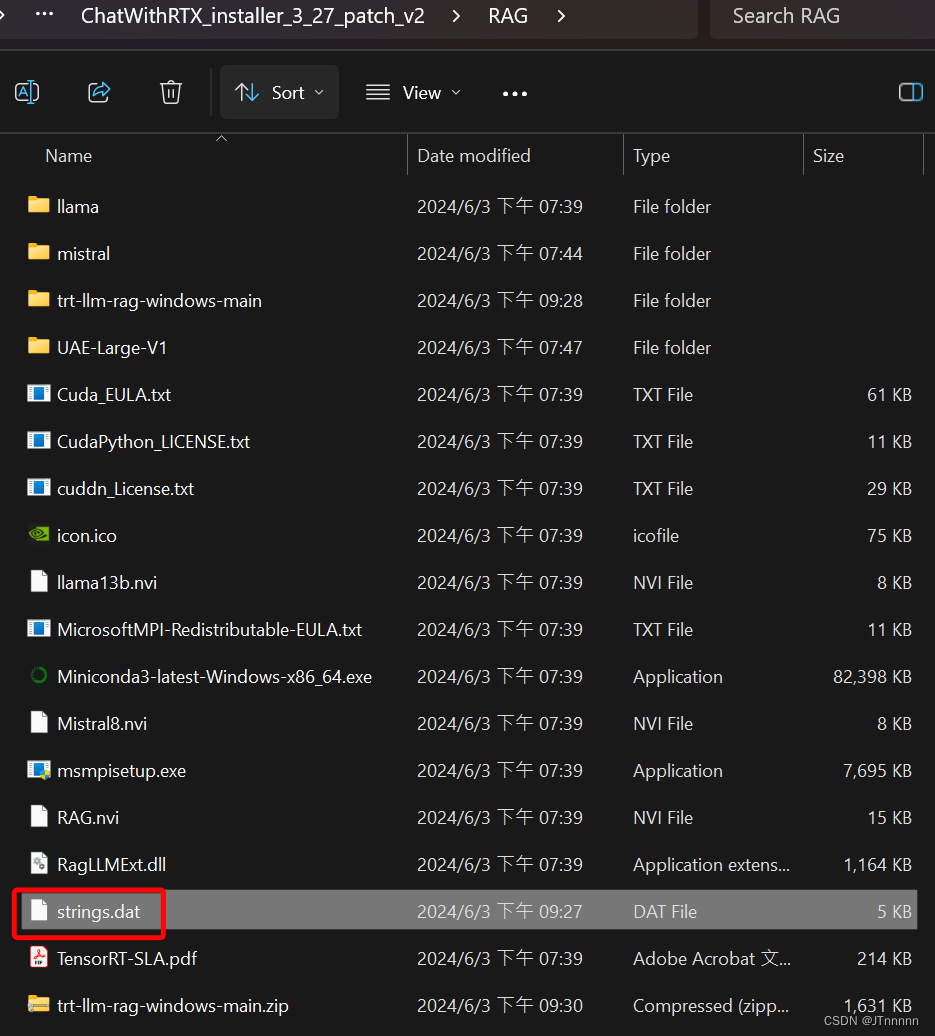
Task: Select strings.dat filename
Action: pos(98,912)
